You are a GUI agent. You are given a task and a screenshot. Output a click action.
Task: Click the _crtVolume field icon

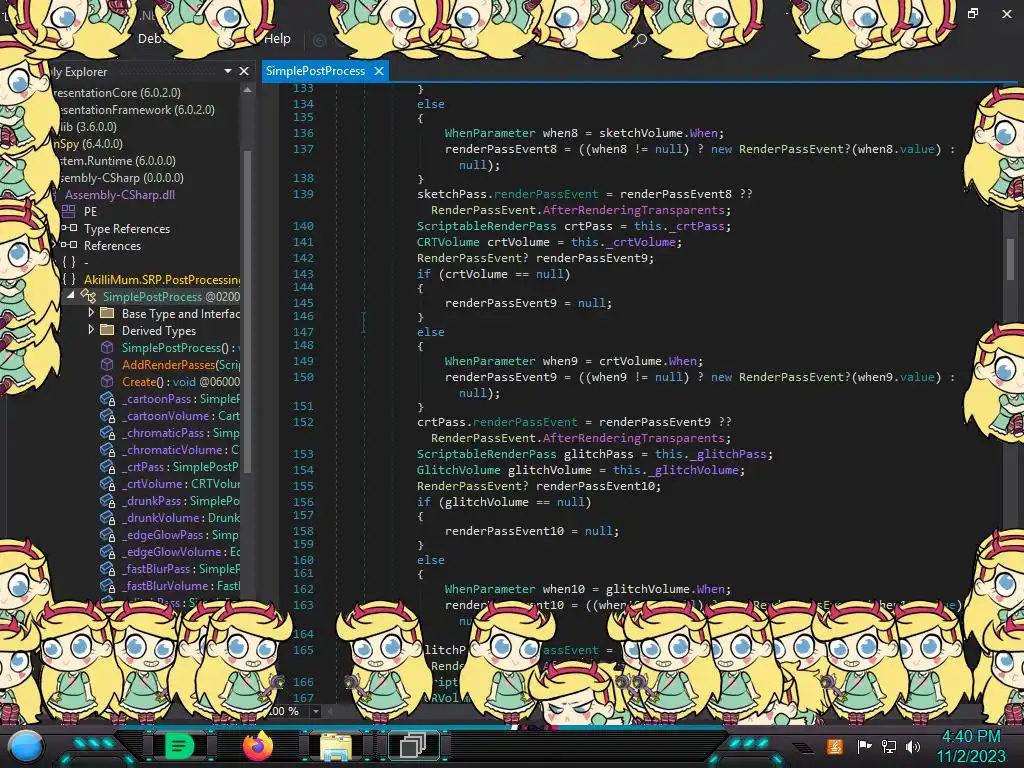click(x=108, y=483)
